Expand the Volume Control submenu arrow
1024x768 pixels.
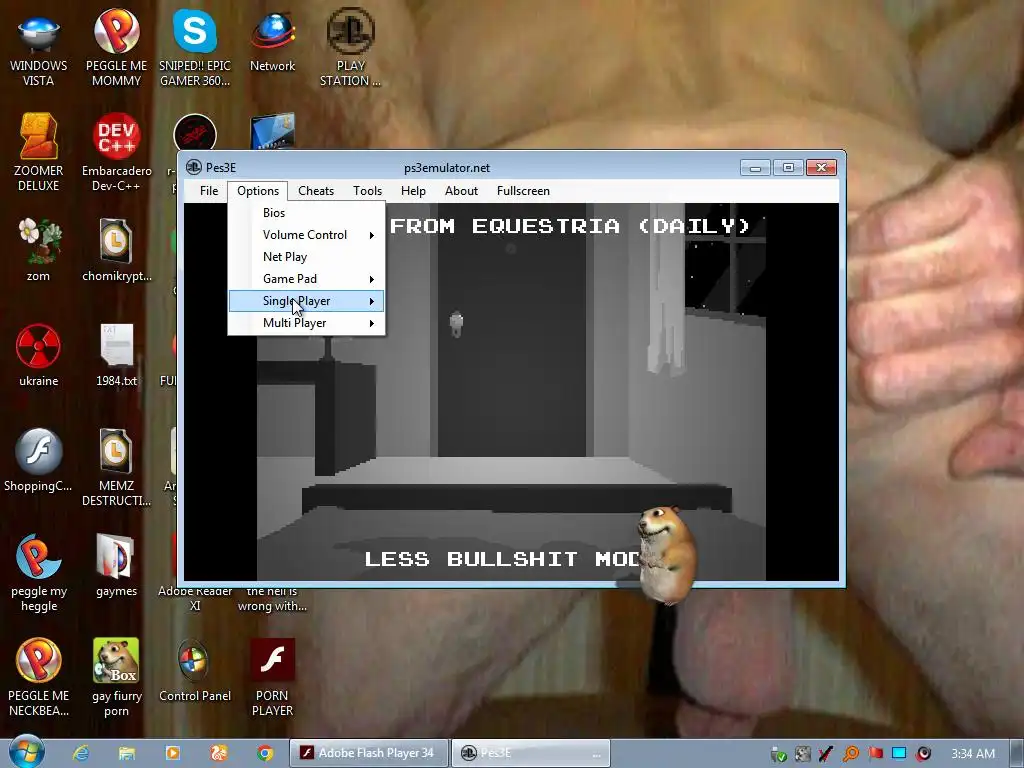coord(372,235)
